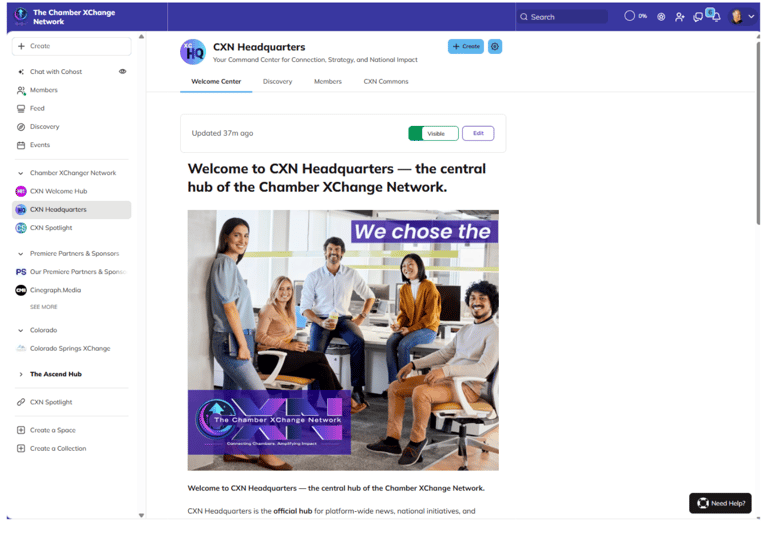Open the Chat with Cohost sparkle icon
Viewport: 768px width, 534px height.
pyautogui.click(x=21, y=72)
